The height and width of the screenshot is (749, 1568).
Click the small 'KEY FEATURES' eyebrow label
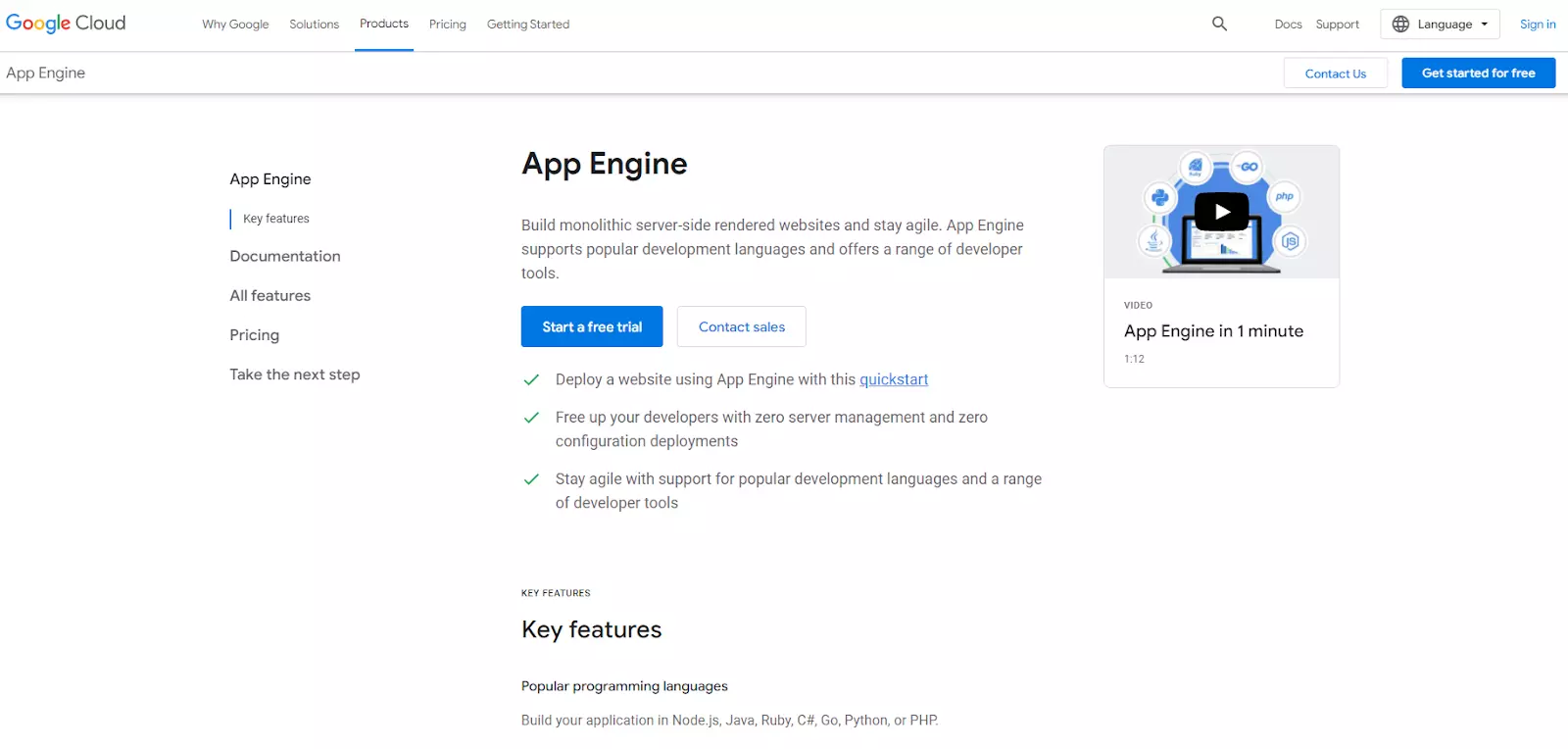coord(556,593)
